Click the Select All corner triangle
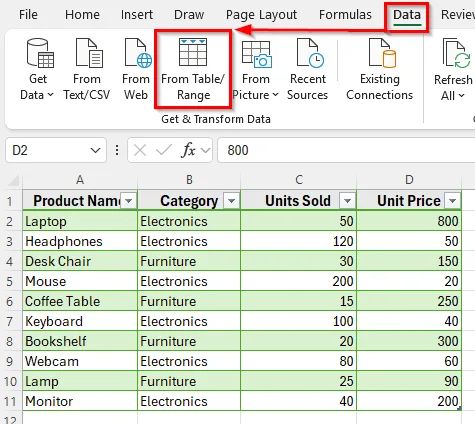475x424 pixels. pyautogui.click(x=13, y=180)
